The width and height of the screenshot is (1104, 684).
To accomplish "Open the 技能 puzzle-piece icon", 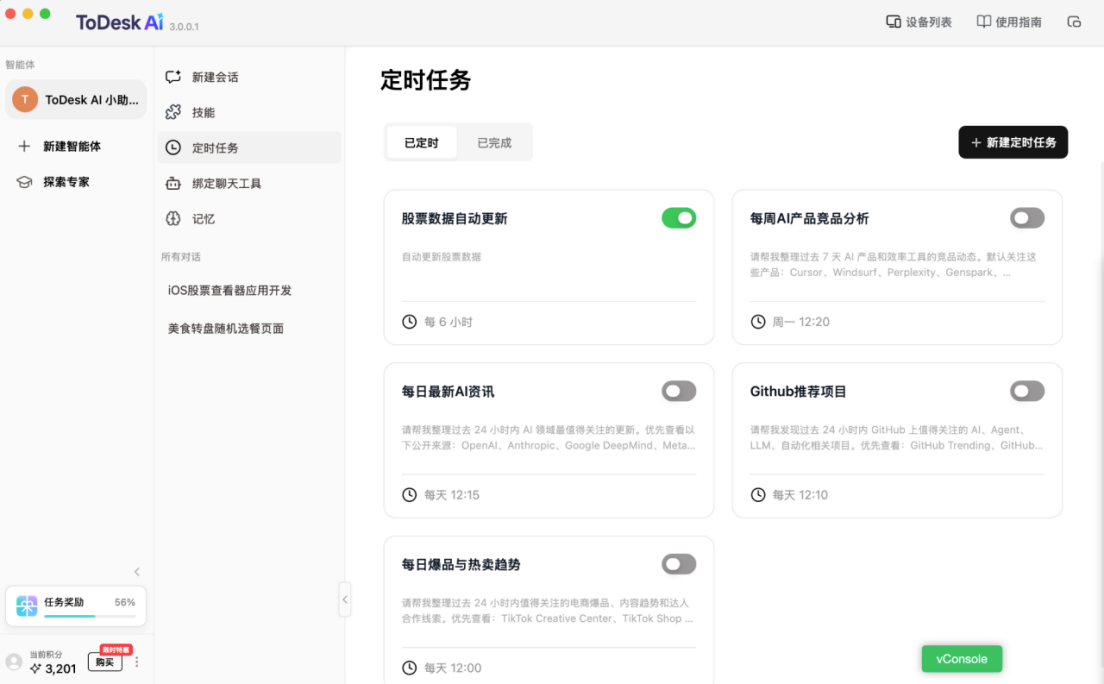I will click(173, 112).
